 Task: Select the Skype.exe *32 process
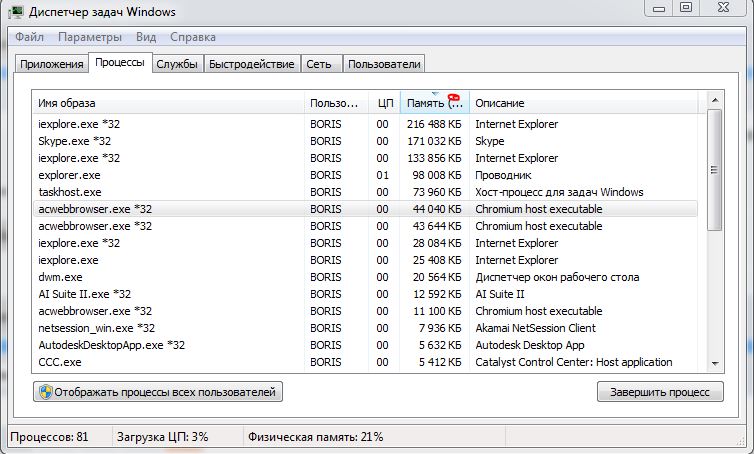365,141
